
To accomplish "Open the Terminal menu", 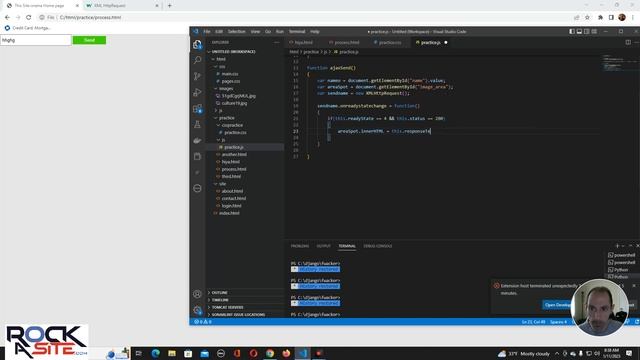I will [x=297, y=31].
